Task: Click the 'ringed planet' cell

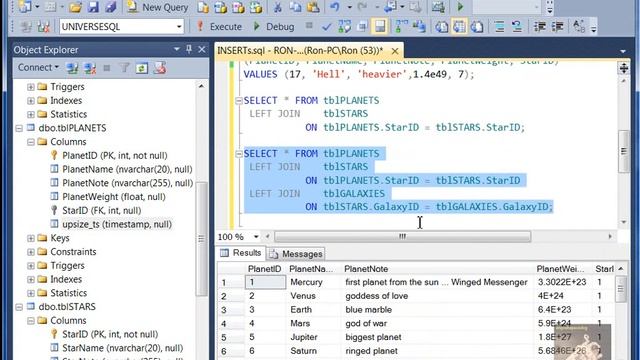Action: point(437,351)
